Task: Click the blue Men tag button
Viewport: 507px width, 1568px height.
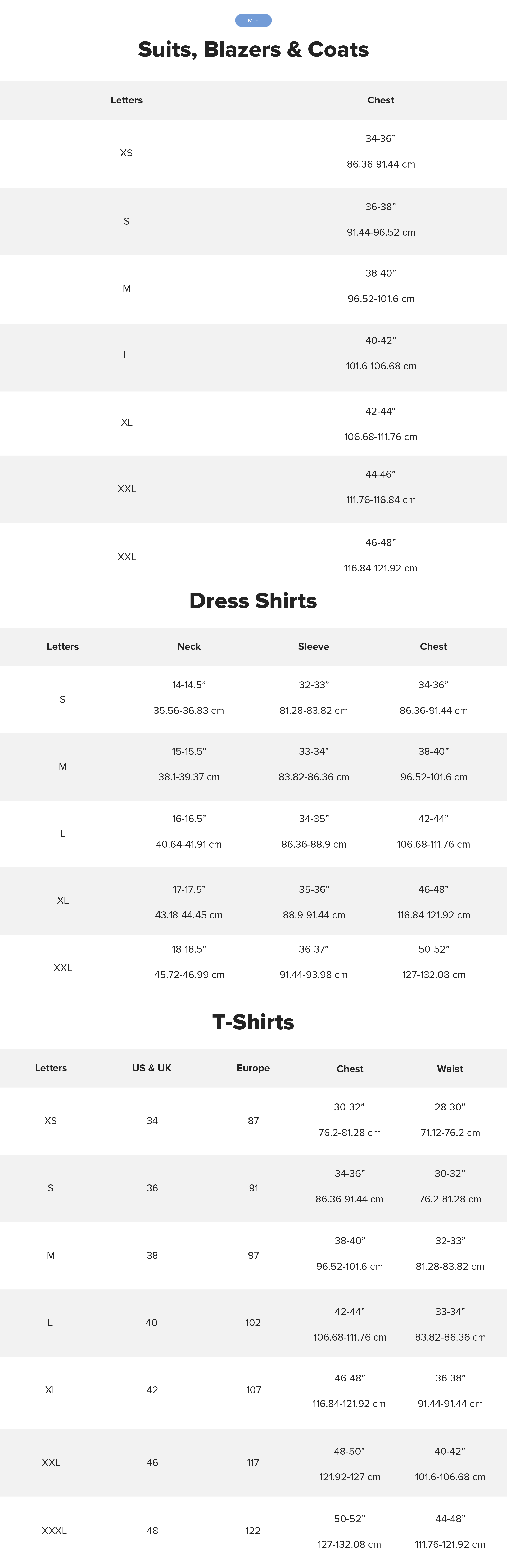Action: [253, 21]
